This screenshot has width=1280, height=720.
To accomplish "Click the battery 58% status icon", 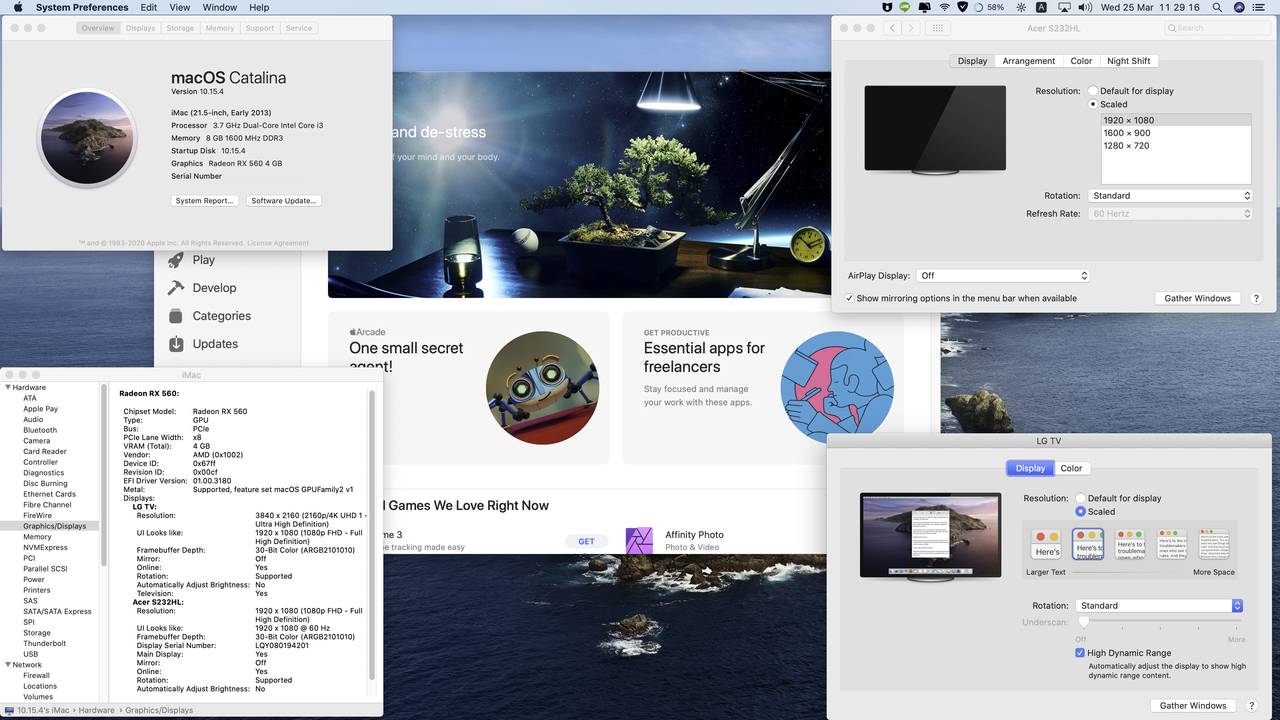I will coord(989,7).
